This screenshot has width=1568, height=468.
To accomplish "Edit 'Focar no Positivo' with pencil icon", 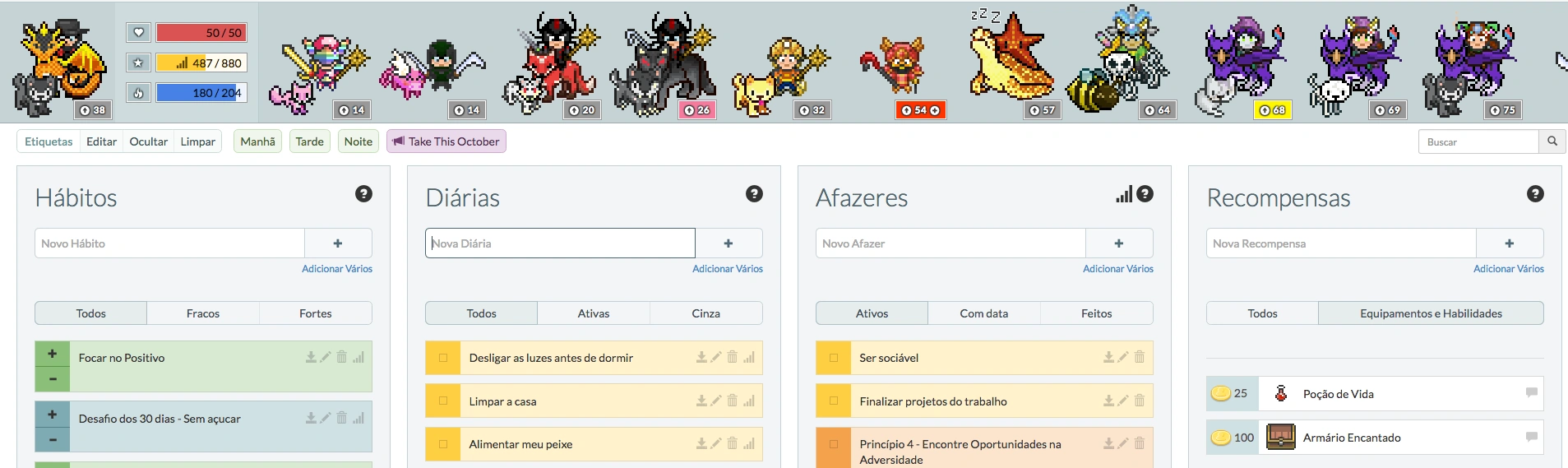I will coord(326,357).
